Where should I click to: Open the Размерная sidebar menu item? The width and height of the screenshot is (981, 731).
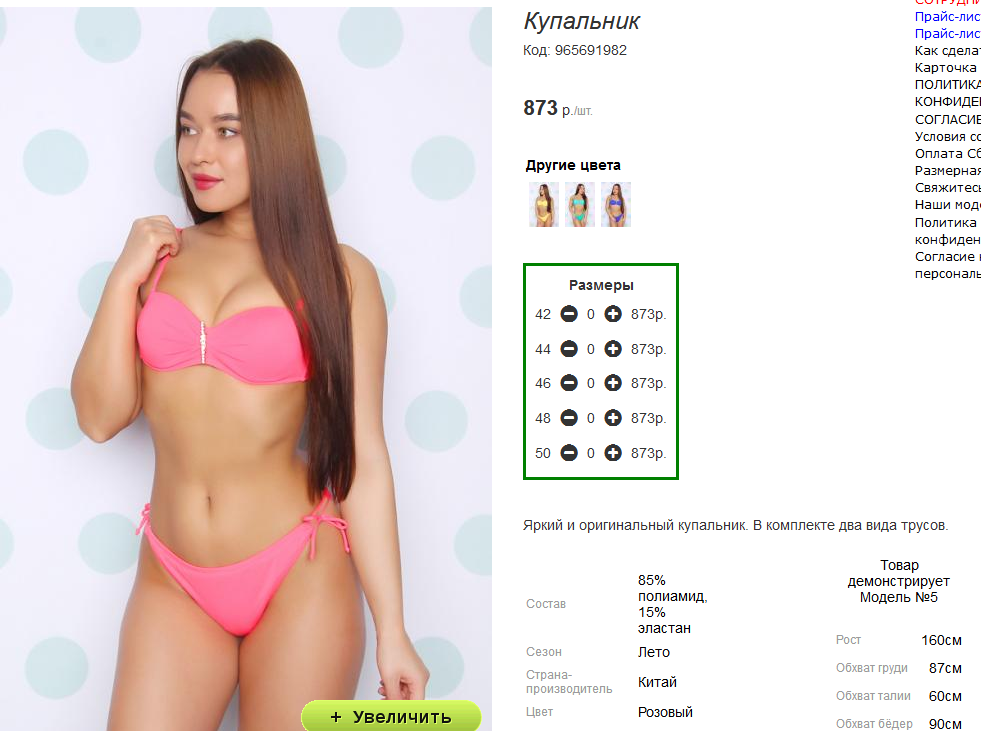click(947, 170)
